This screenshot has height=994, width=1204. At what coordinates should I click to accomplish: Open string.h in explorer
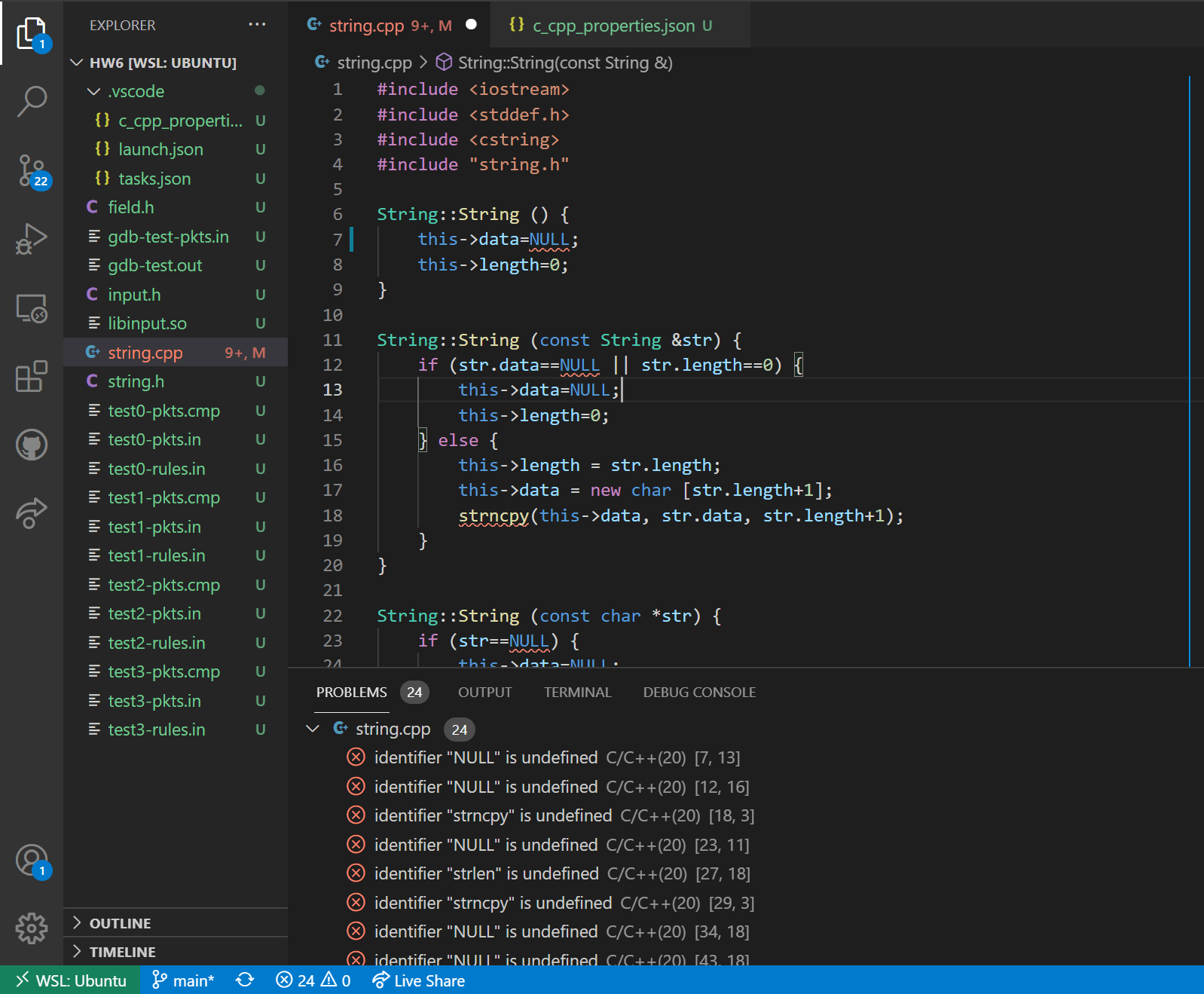point(176,381)
